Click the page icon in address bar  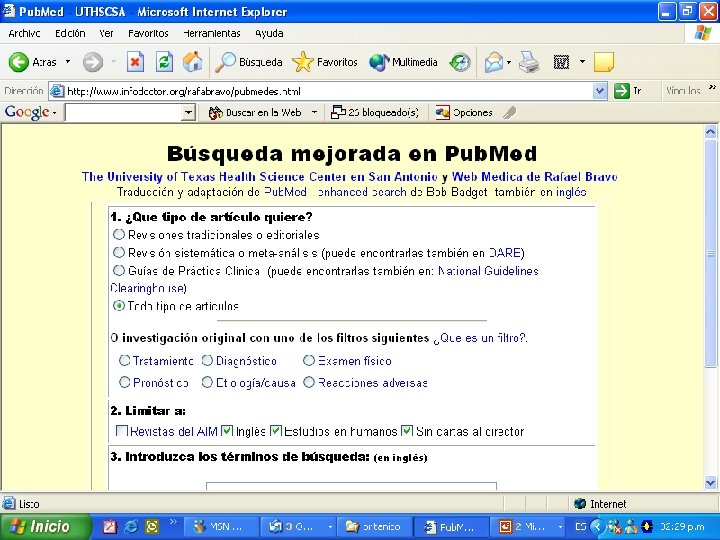(x=56, y=91)
